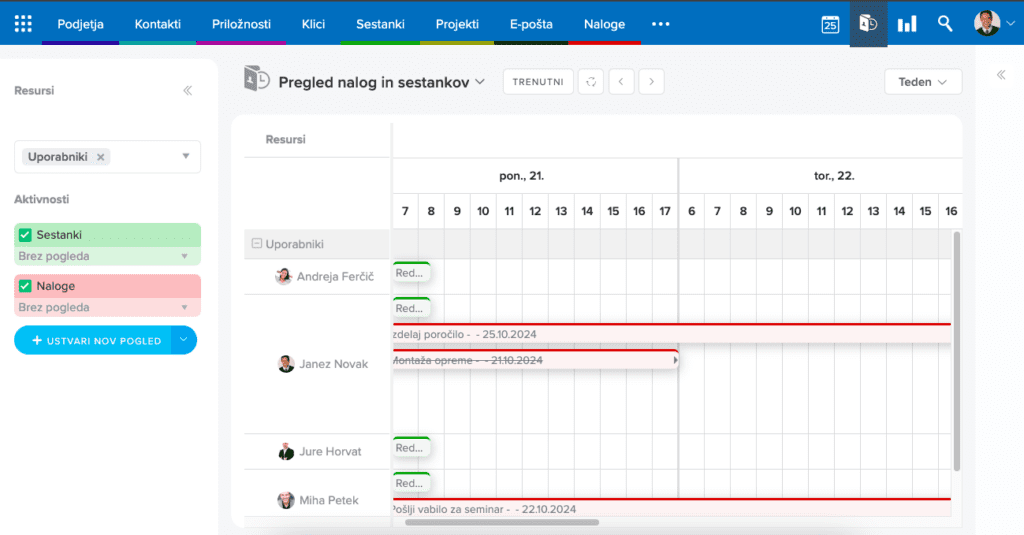
Task: Collapse the Resursi sidebar panel
Action: point(187,91)
